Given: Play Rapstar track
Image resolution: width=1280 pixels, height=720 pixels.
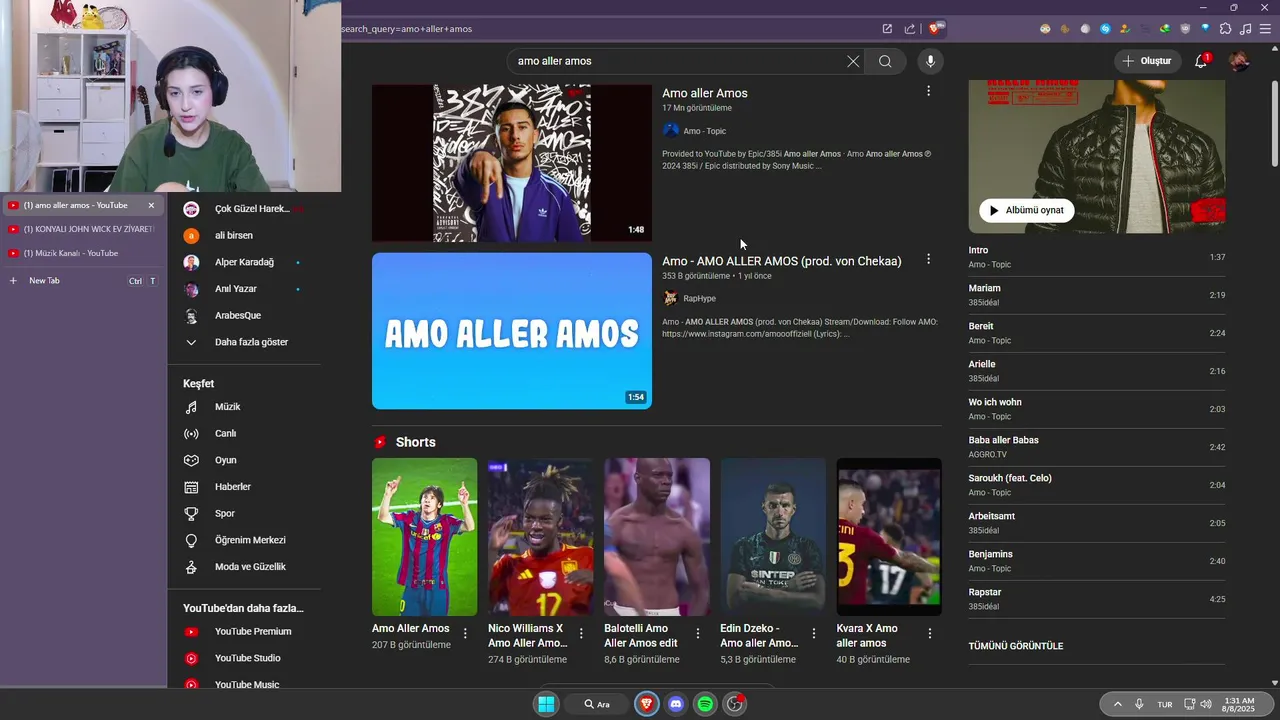Looking at the screenshot, I should tap(1096, 599).
